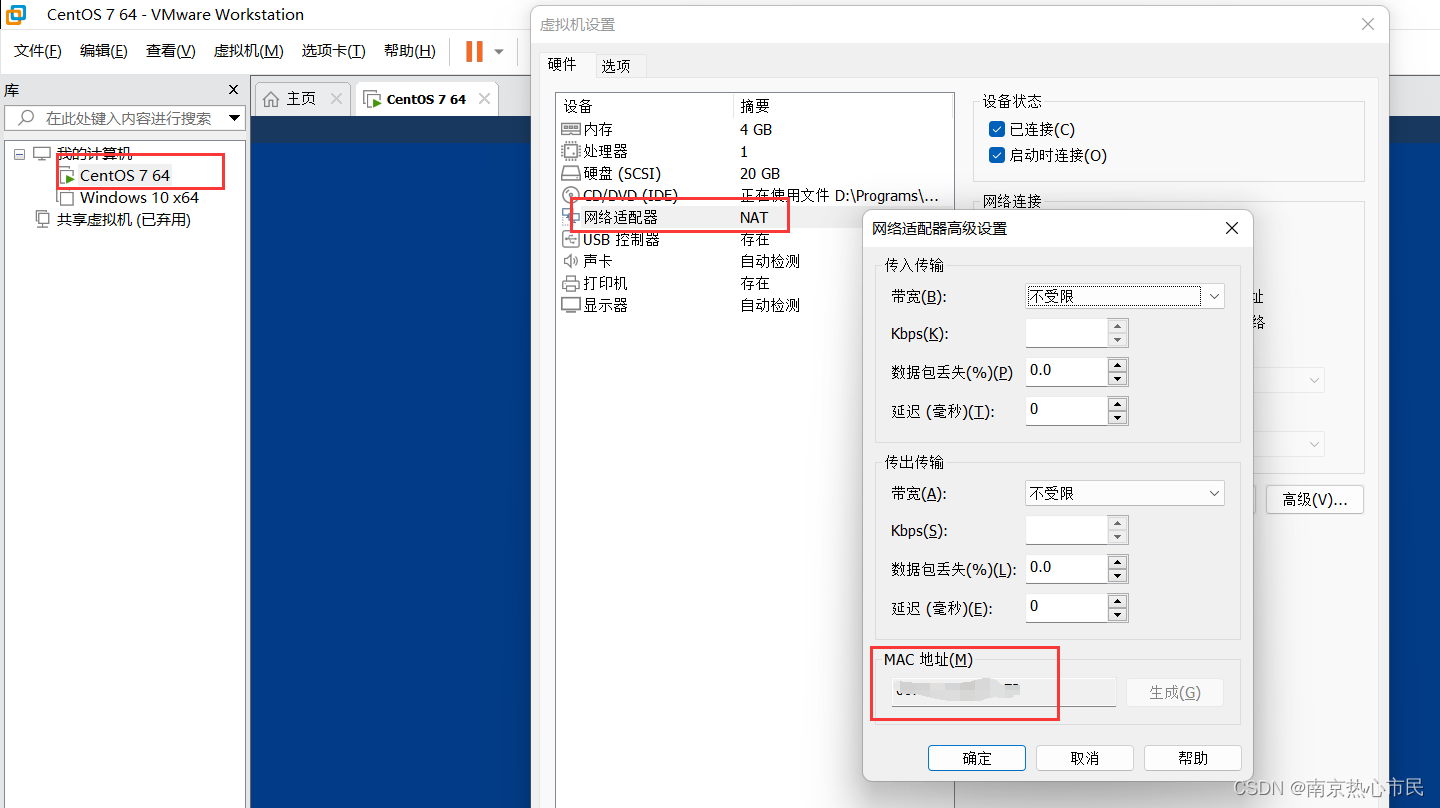Click the 帮助 button in advanced settings

(x=1193, y=758)
